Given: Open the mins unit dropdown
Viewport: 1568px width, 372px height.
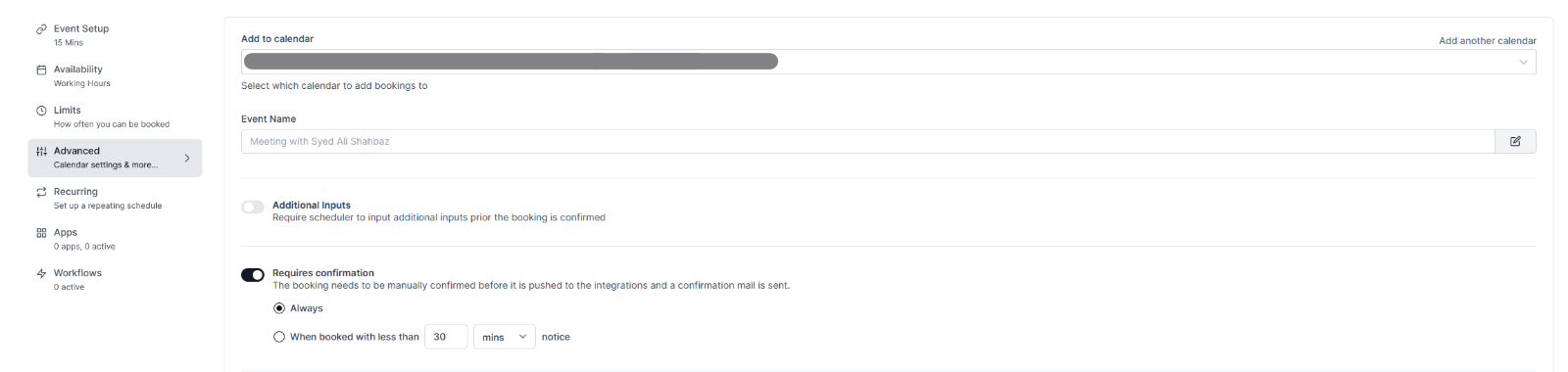Looking at the screenshot, I should (504, 337).
